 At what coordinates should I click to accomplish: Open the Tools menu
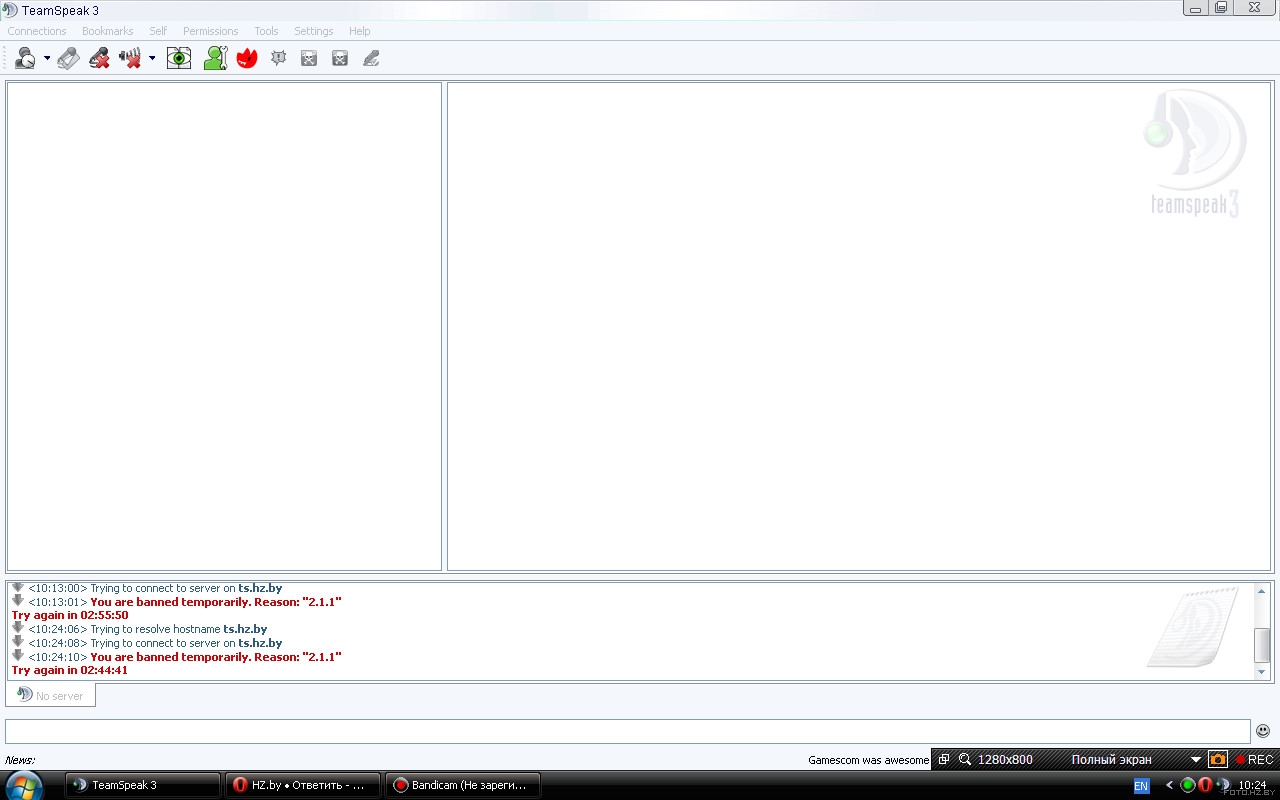(266, 31)
